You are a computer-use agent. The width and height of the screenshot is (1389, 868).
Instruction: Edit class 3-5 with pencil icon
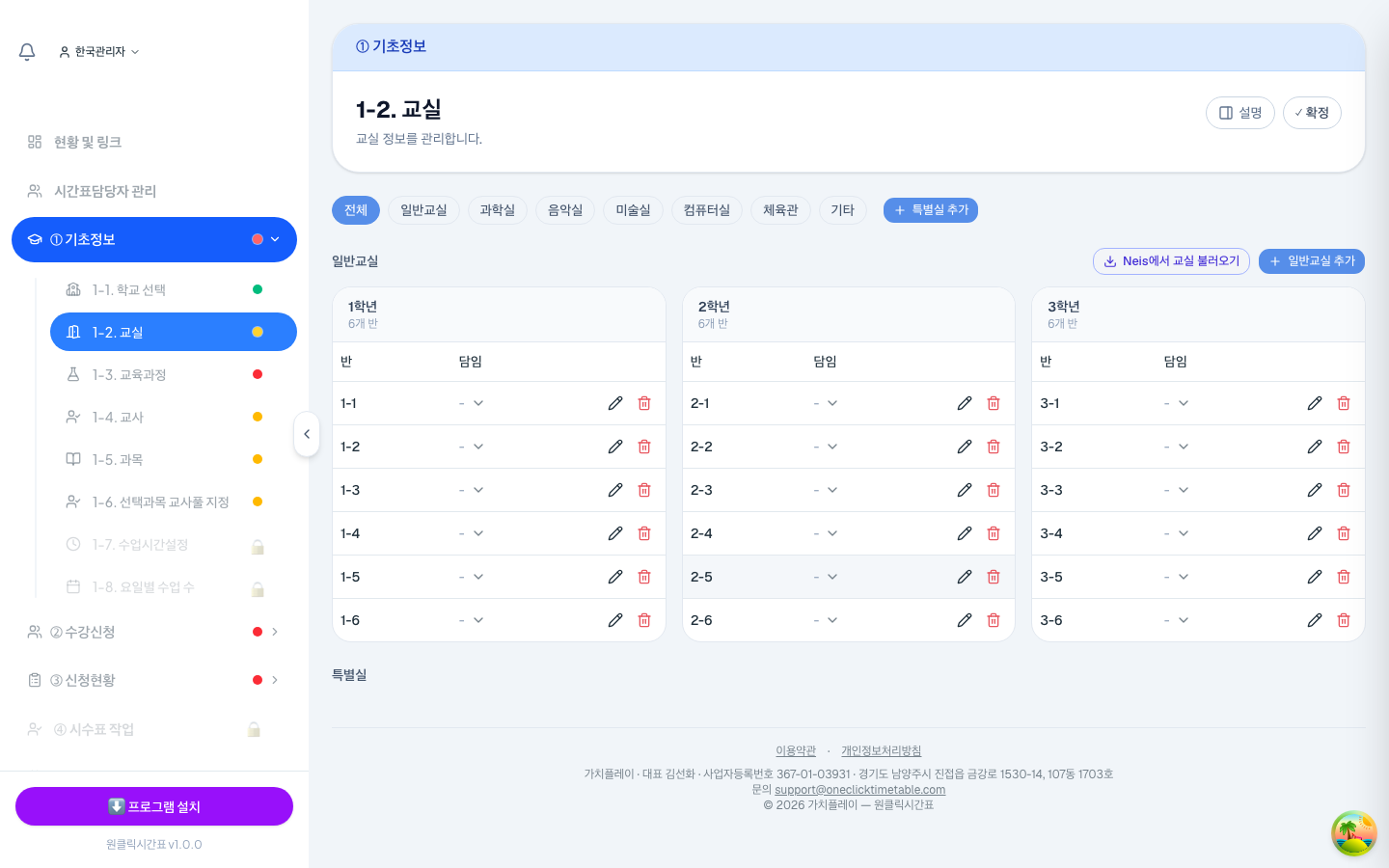1315,577
